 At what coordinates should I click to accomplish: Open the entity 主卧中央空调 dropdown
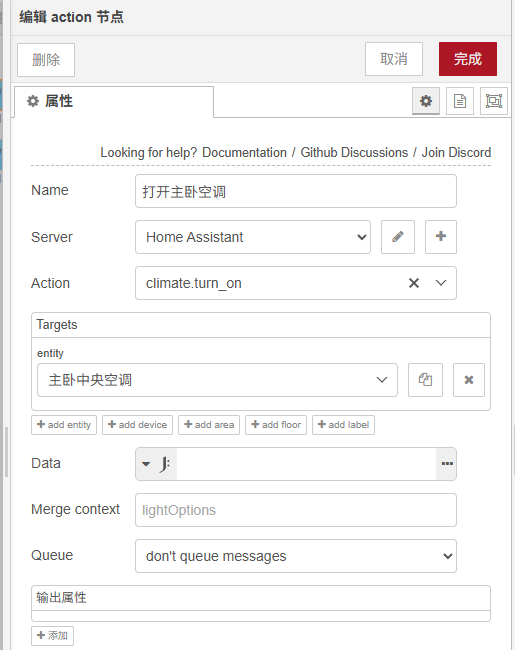coord(217,380)
